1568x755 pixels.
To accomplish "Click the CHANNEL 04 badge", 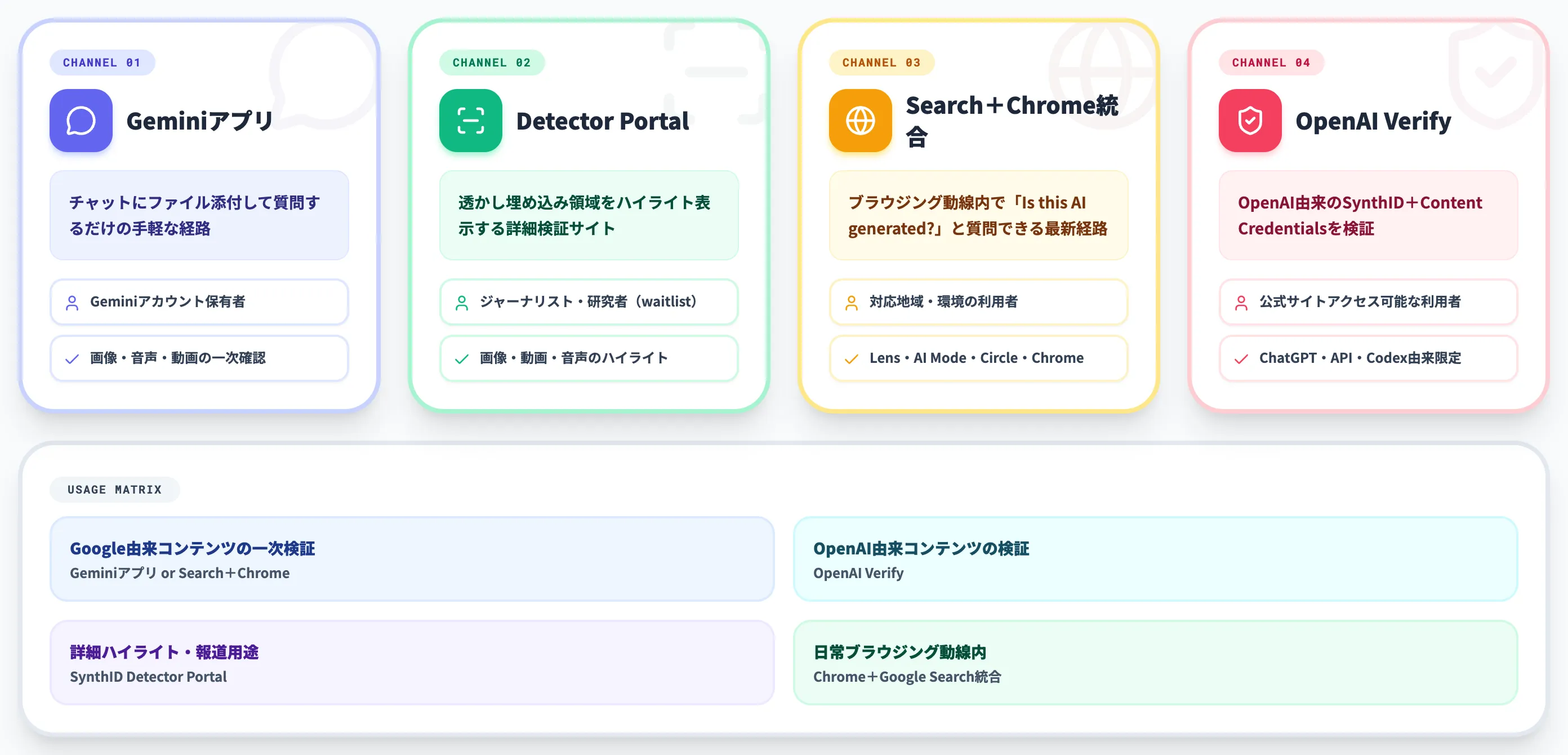I will click(x=1271, y=63).
